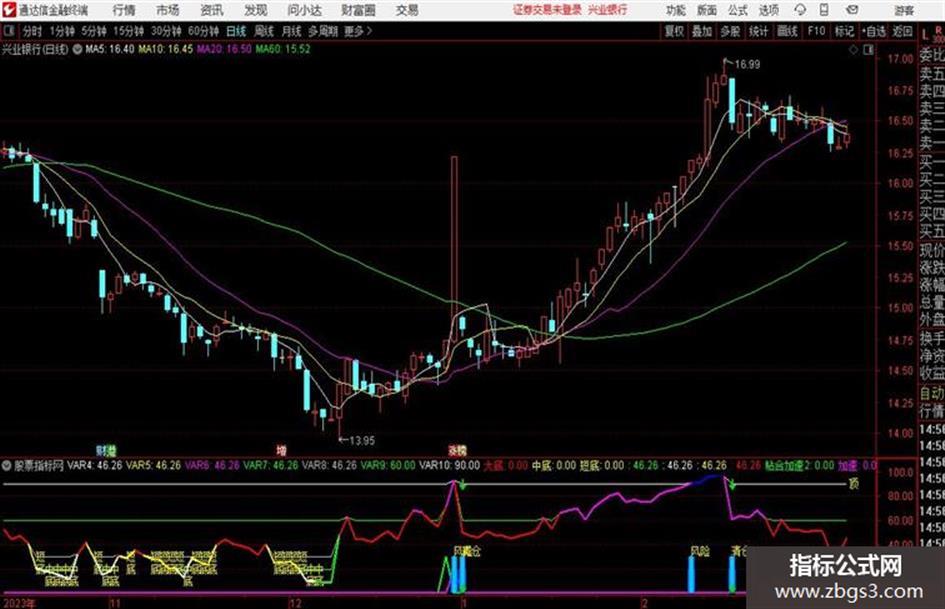The height and width of the screenshot is (609, 945).
Task: Open the 交易 menu
Action: coord(407,10)
